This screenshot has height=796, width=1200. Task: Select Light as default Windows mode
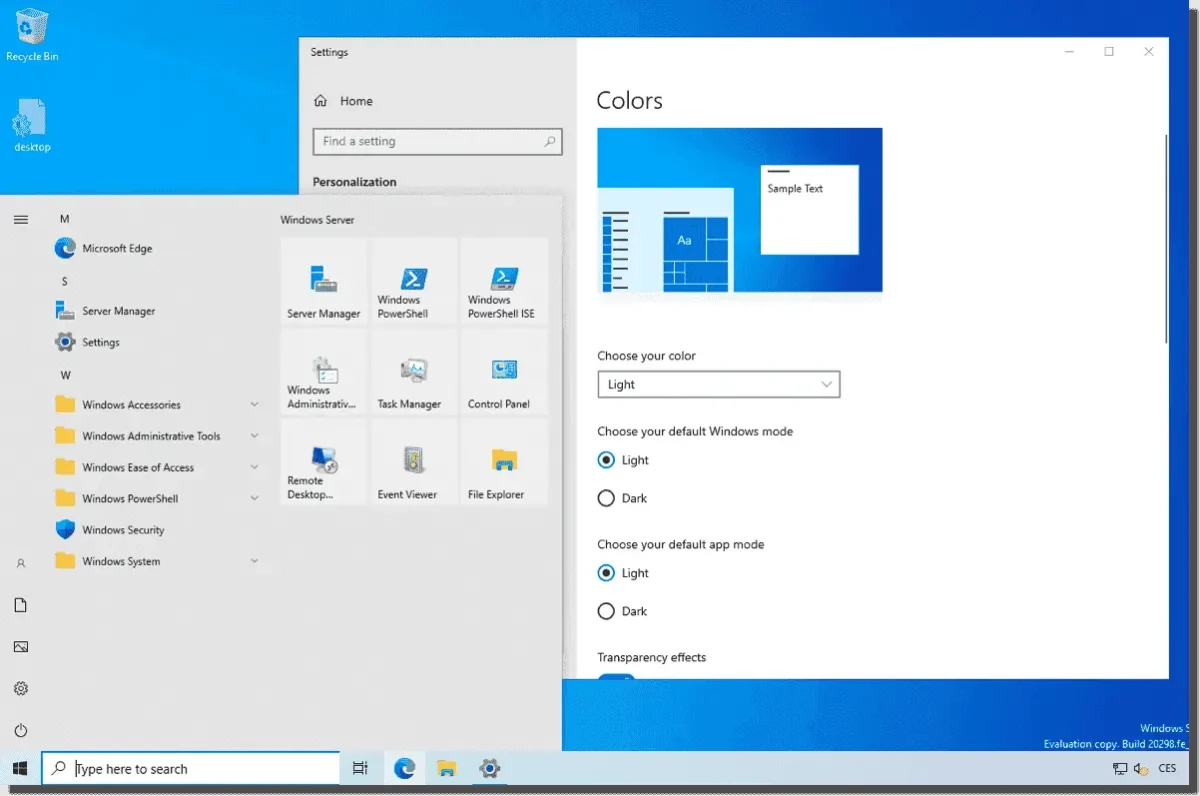pos(608,460)
